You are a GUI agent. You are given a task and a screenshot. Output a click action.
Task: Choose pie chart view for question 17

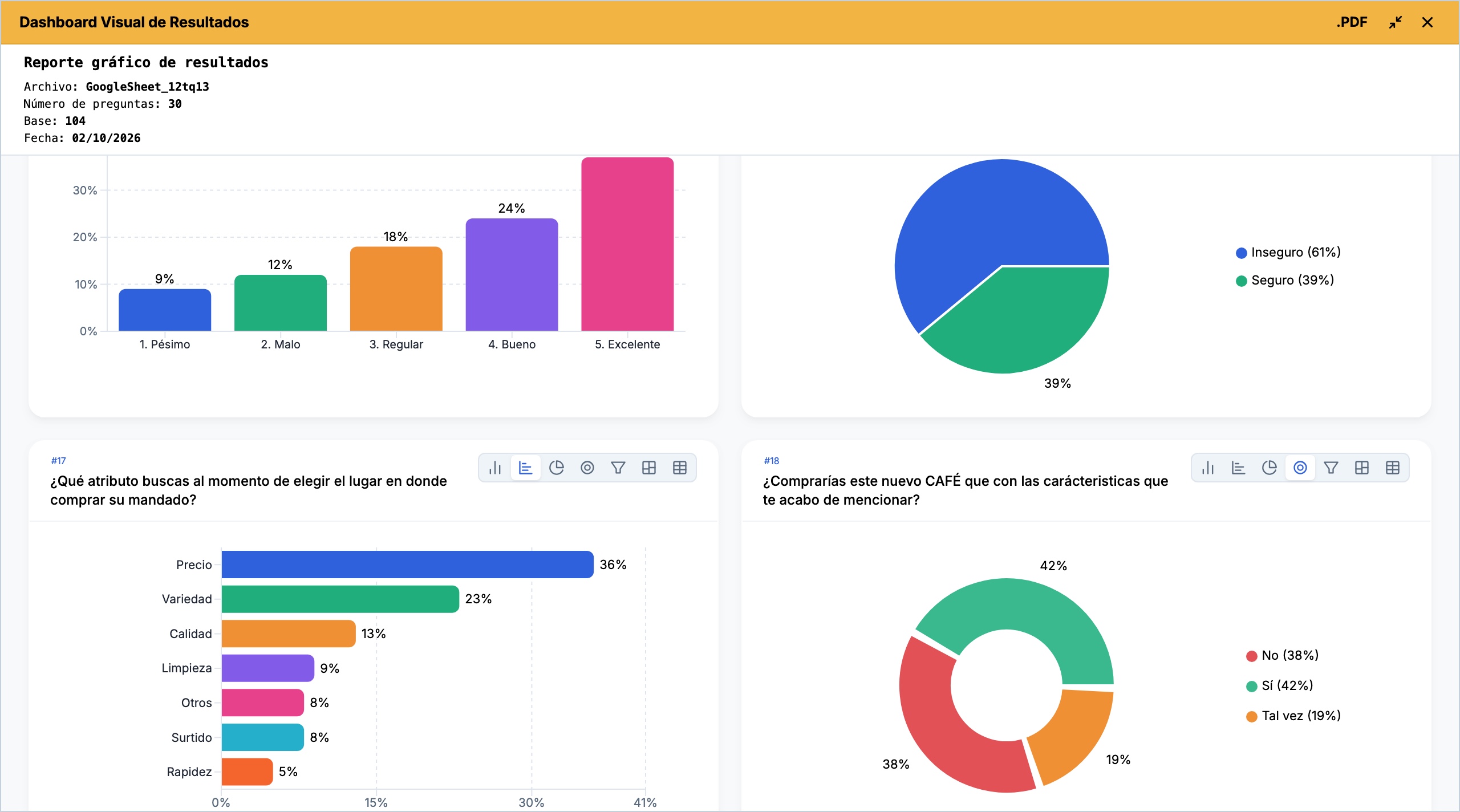[x=557, y=468]
